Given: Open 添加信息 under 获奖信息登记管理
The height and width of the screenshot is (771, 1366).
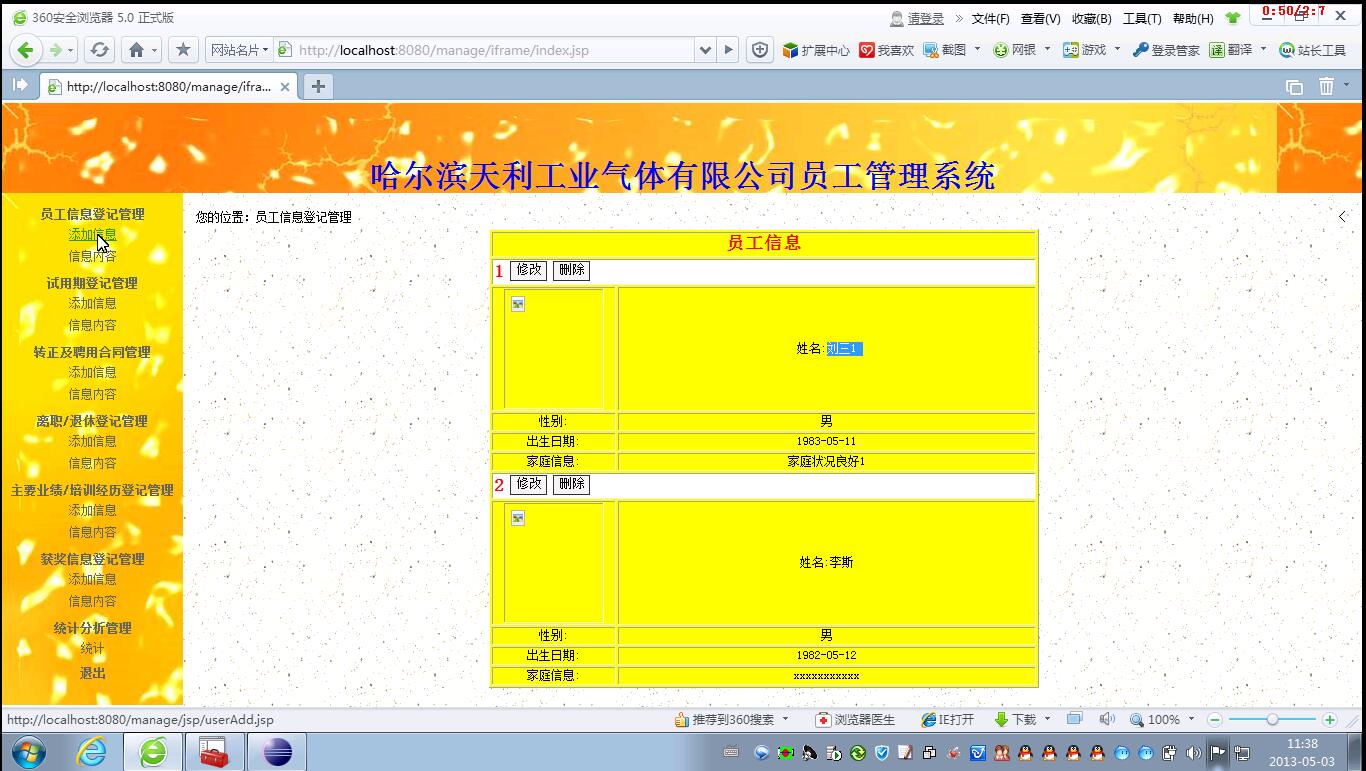Looking at the screenshot, I should coord(92,579).
